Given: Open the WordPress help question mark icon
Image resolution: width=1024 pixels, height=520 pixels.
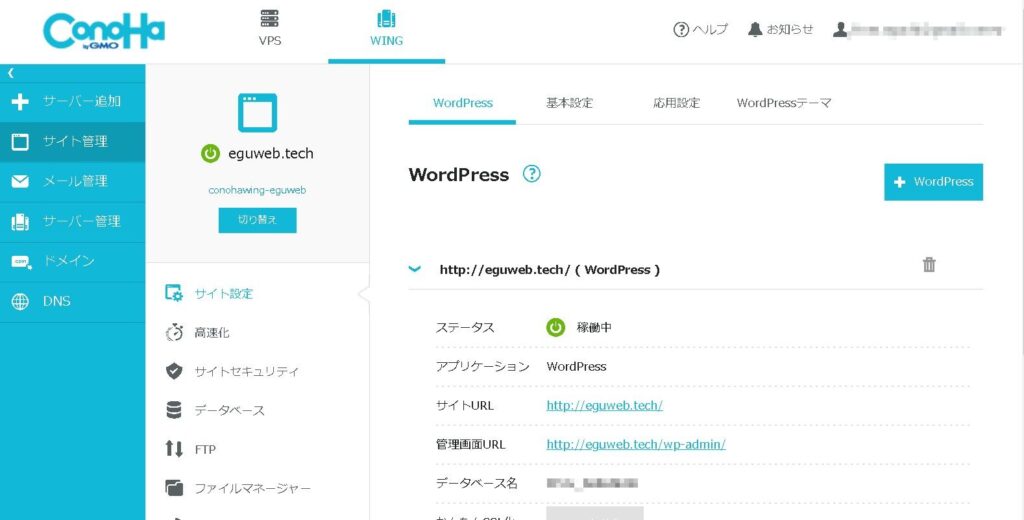Looking at the screenshot, I should tap(532, 174).
